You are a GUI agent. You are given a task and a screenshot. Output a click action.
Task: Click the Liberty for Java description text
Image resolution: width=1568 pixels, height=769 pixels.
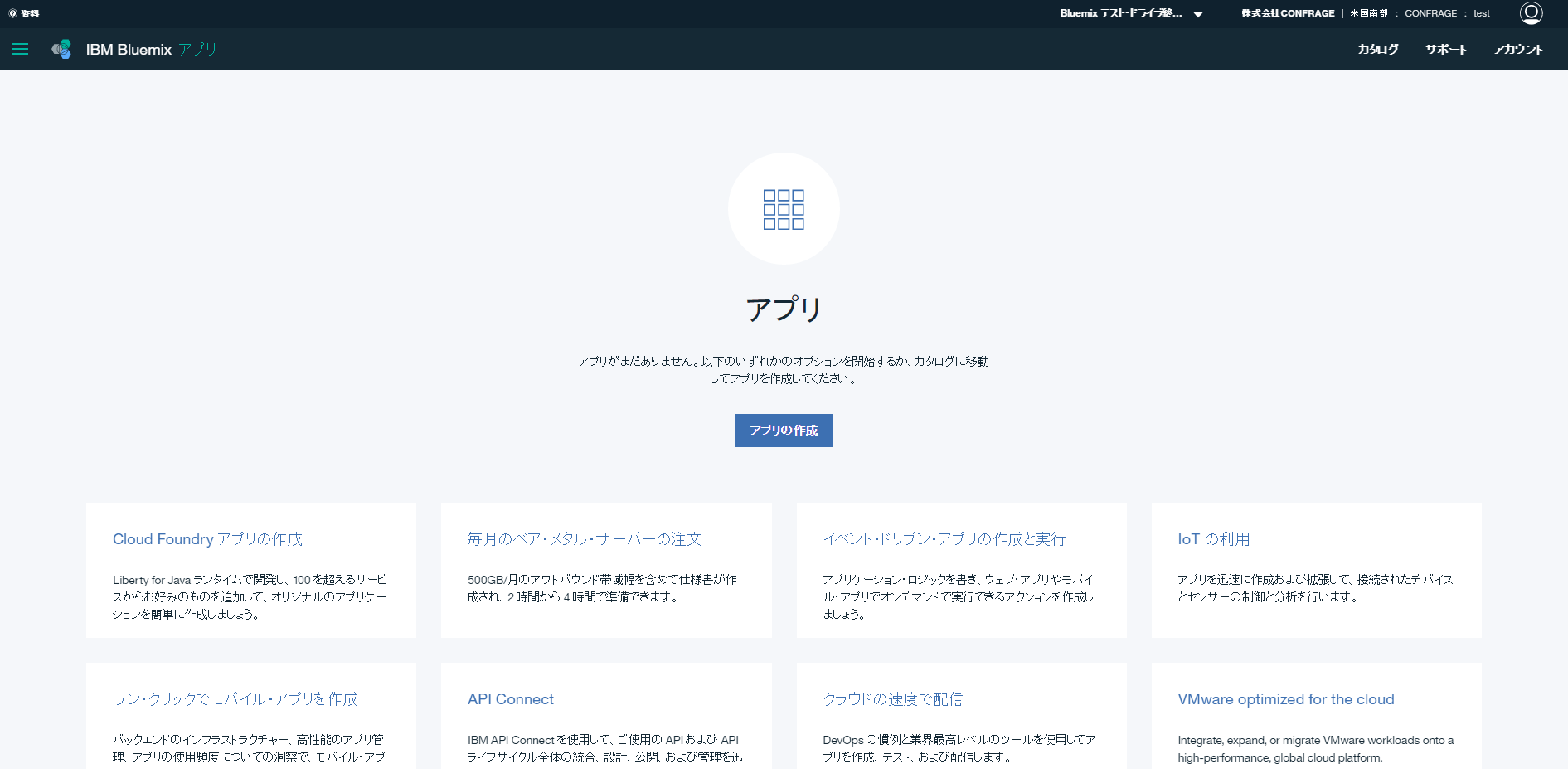pos(250,597)
